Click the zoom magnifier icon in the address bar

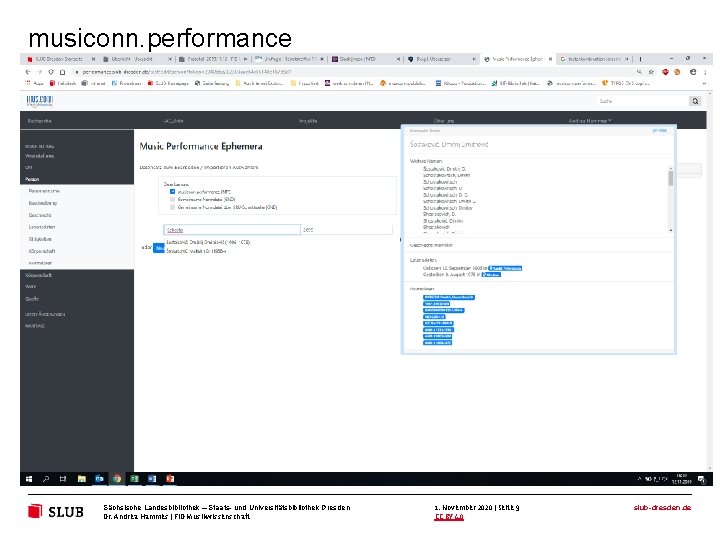click(x=639, y=72)
